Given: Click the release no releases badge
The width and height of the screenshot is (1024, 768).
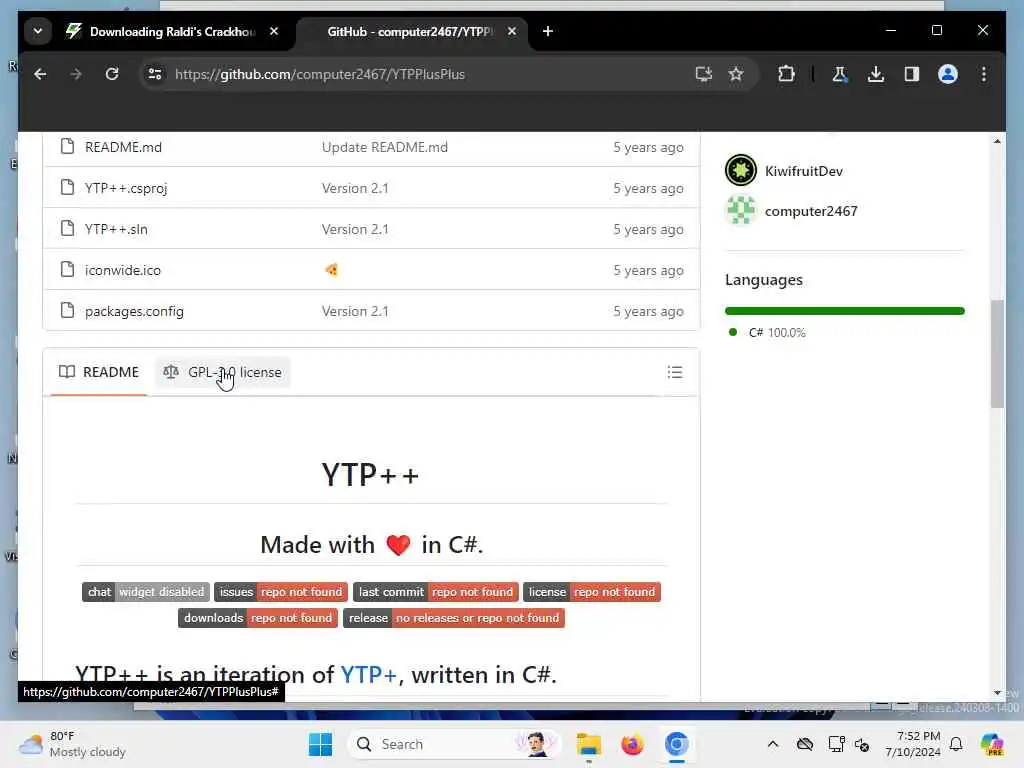Looking at the screenshot, I should tap(454, 618).
